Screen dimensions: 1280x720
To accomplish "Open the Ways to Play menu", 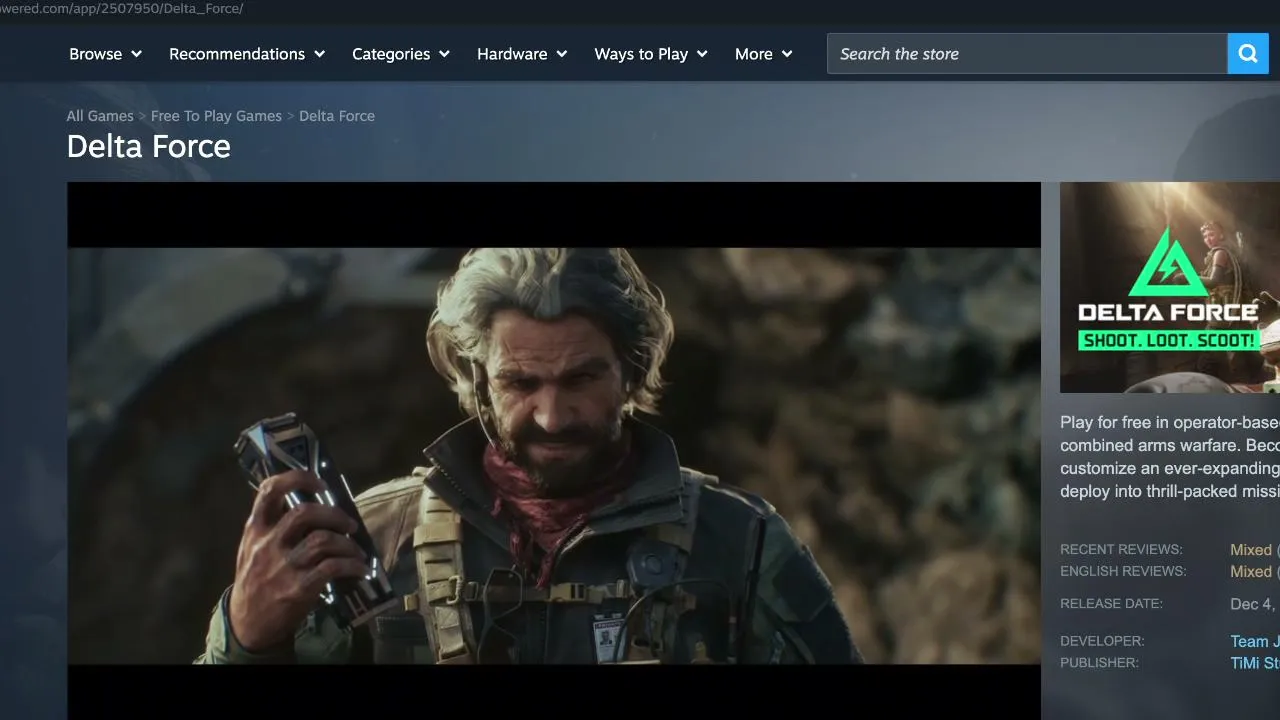I will tap(651, 54).
